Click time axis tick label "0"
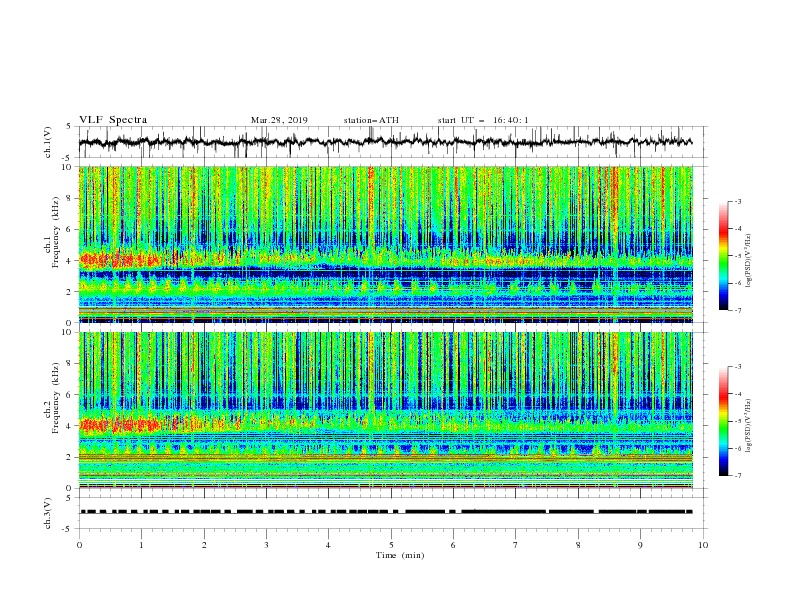This screenshot has width=792, height=612. (x=79, y=545)
